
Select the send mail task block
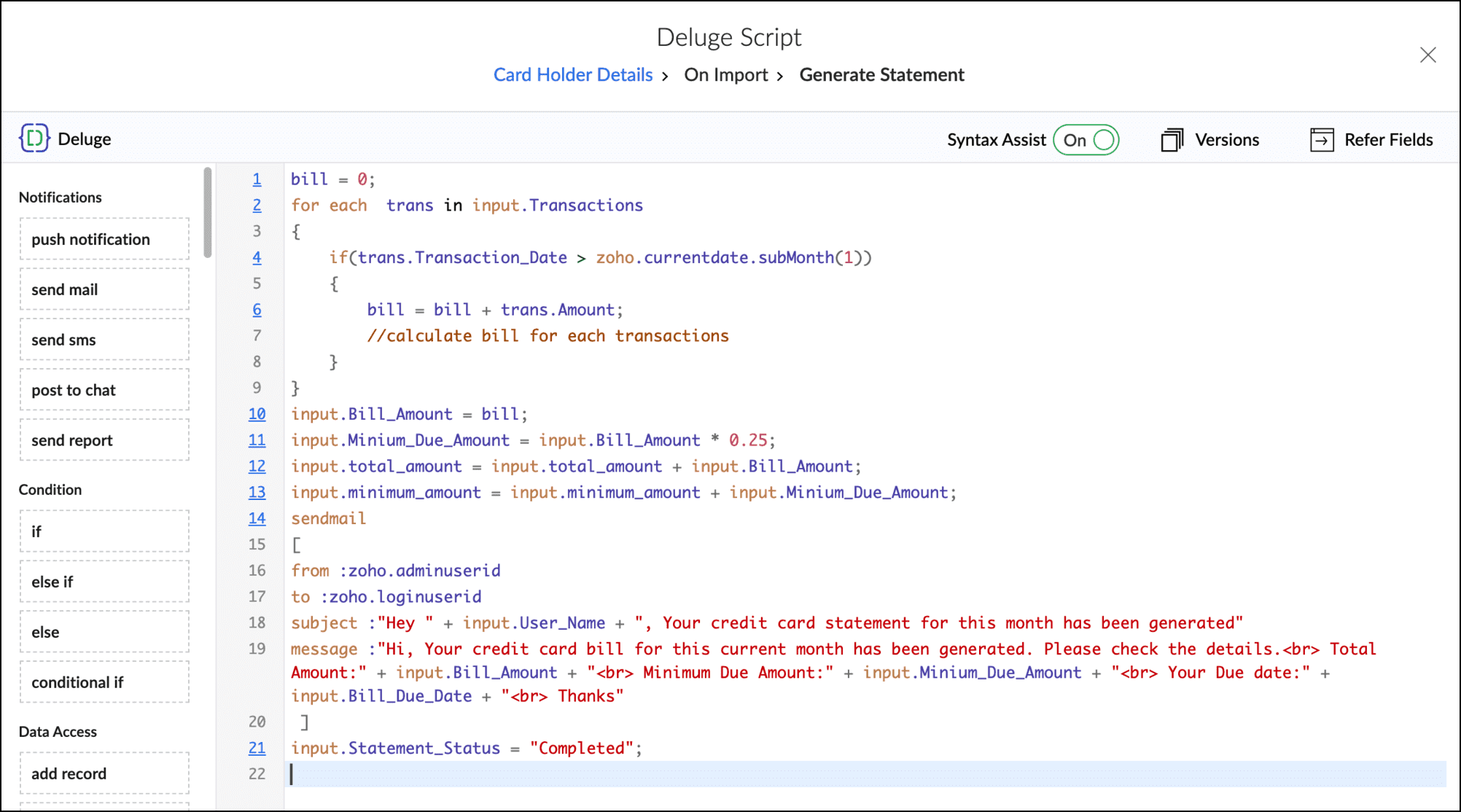point(104,289)
